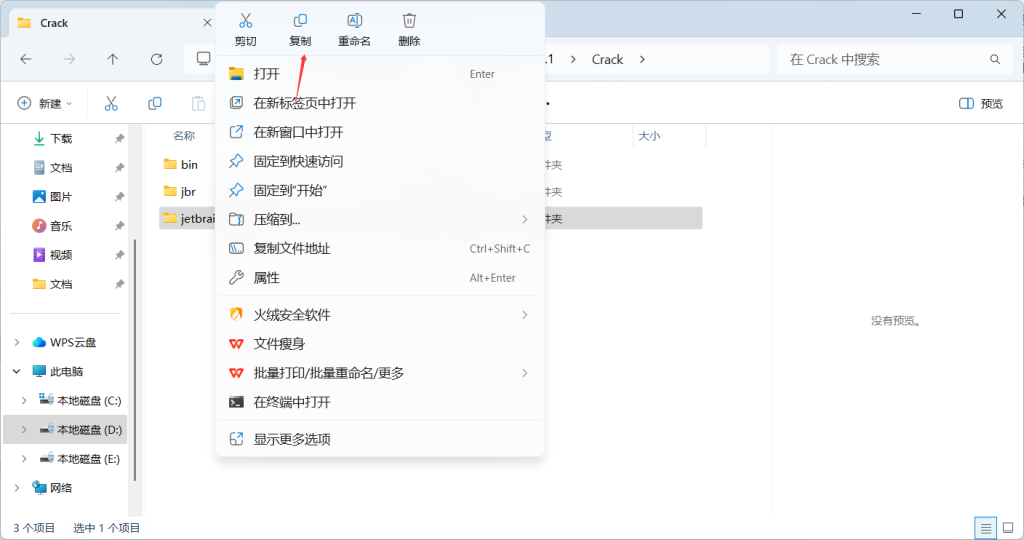Screen dimensions: 1024x540
Task: Click the Refresh icon
Action: coord(157,59)
